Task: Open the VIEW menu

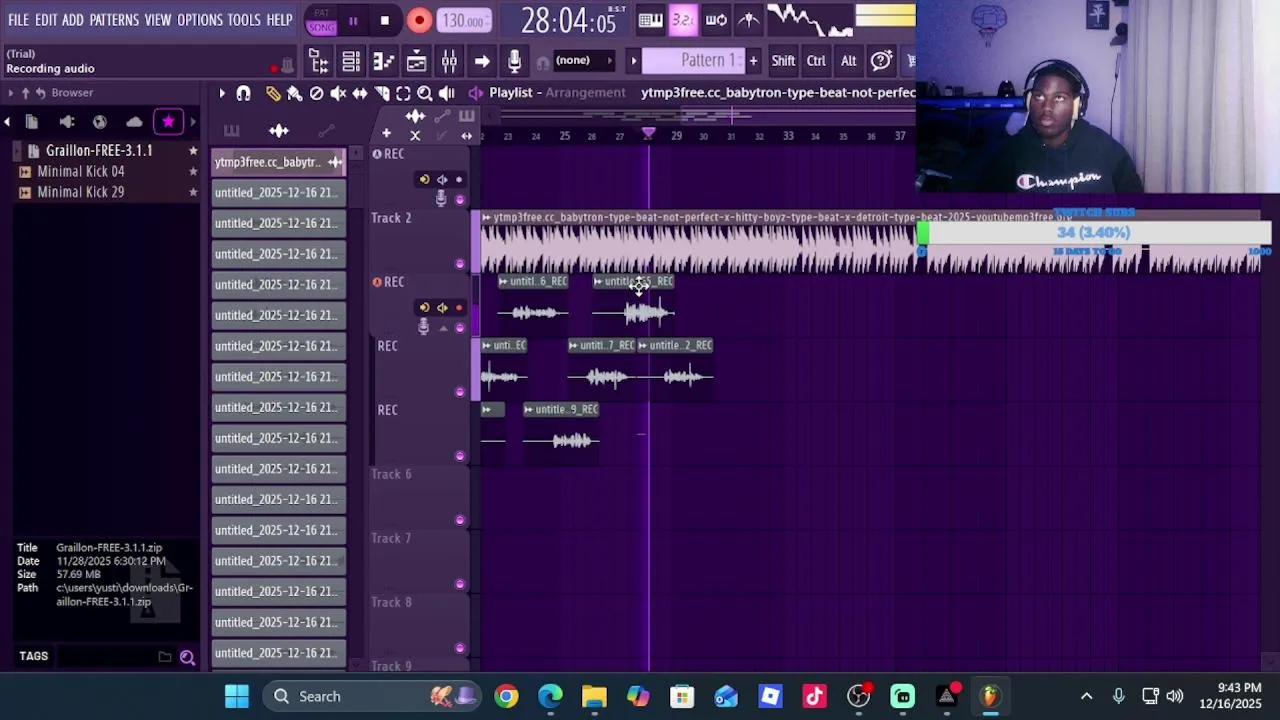Action: point(158,20)
